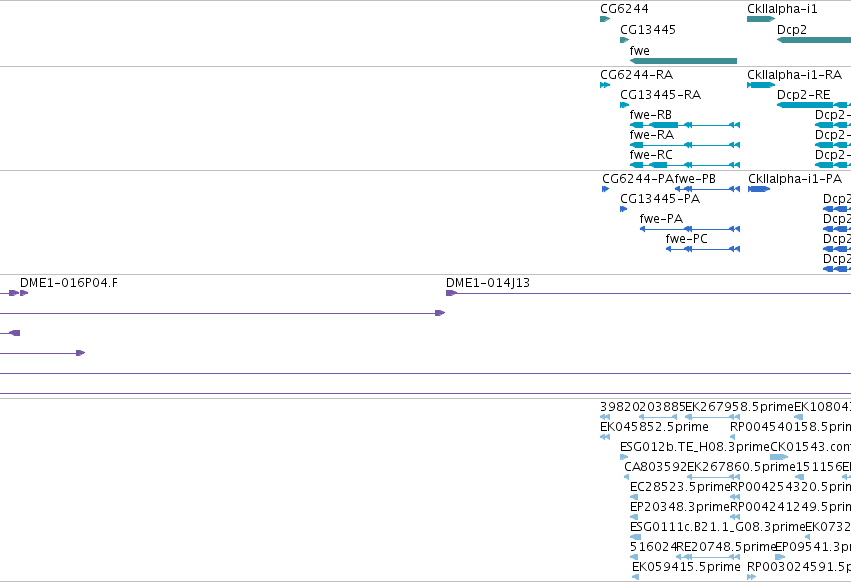Click the ESG0111c.B21.1_G08.3prime EST label
The width and height of the screenshot is (851, 582).
(x=717, y=527)
